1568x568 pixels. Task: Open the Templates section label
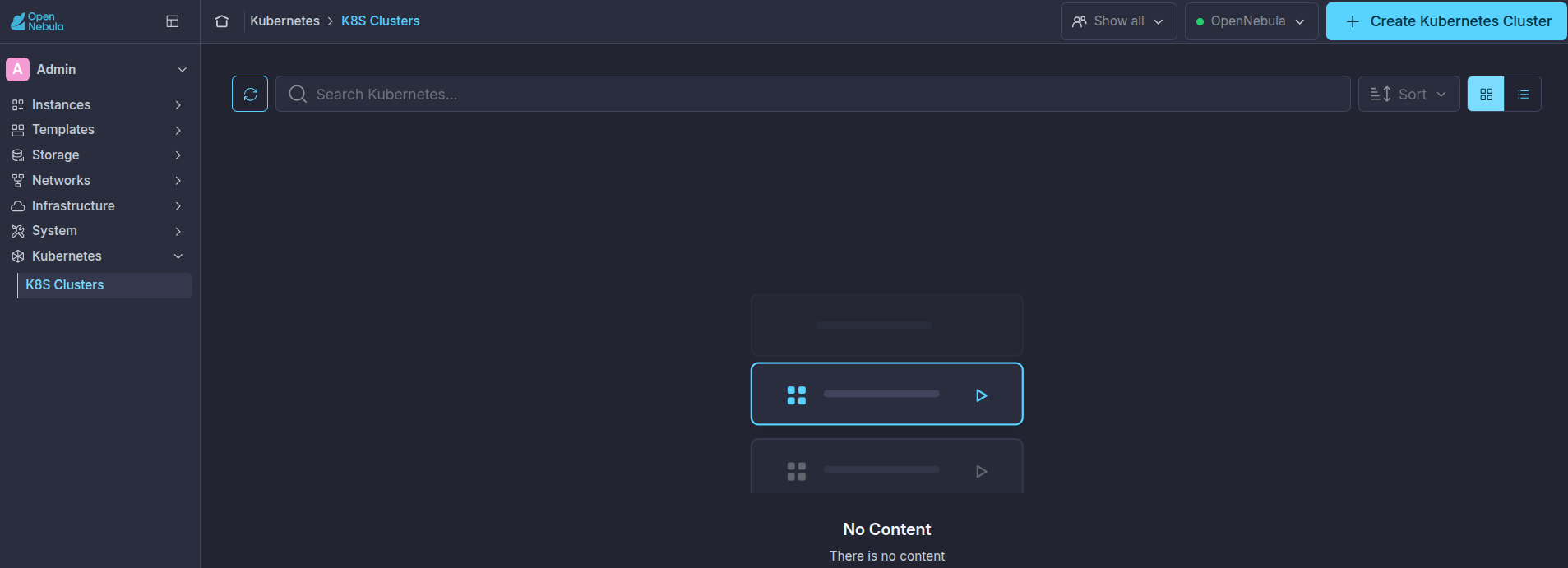pos(63,130)
